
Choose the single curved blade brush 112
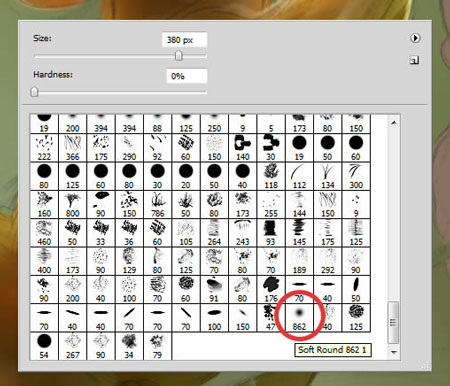tap(299, 176)
